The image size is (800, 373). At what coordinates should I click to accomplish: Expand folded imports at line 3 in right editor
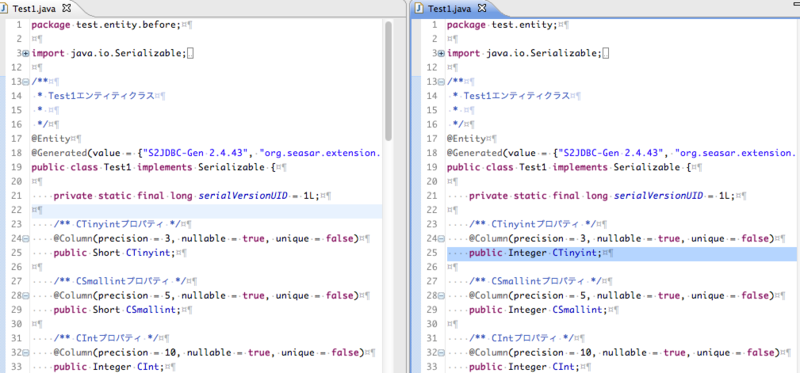[441, 53]
